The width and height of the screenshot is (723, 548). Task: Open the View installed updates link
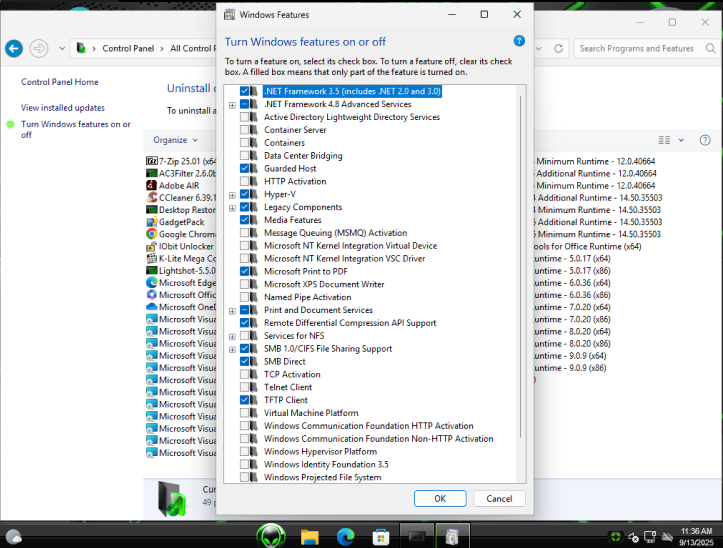(63, 108)
